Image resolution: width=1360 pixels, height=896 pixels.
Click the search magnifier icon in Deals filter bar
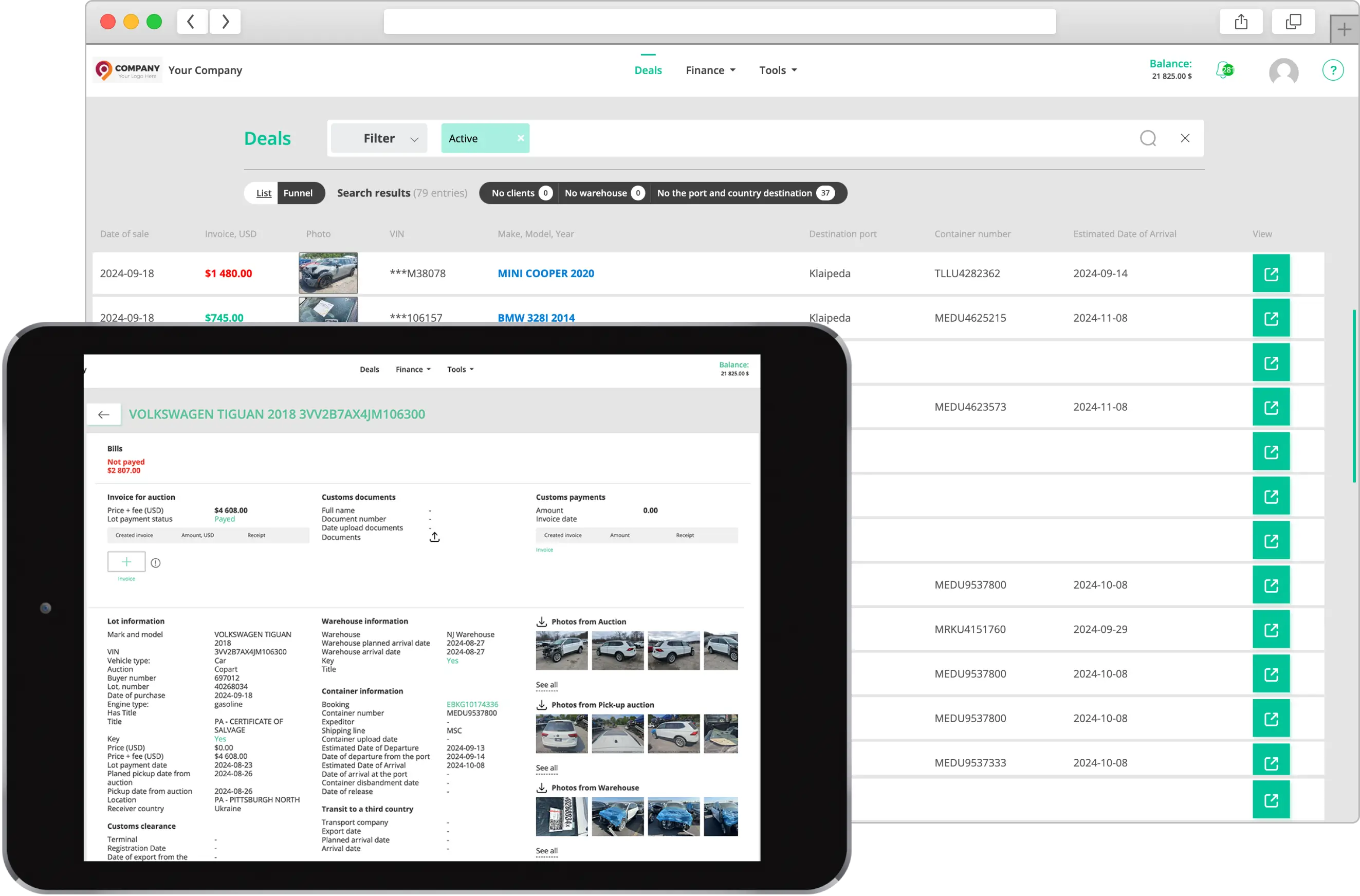pos(1148,138)
